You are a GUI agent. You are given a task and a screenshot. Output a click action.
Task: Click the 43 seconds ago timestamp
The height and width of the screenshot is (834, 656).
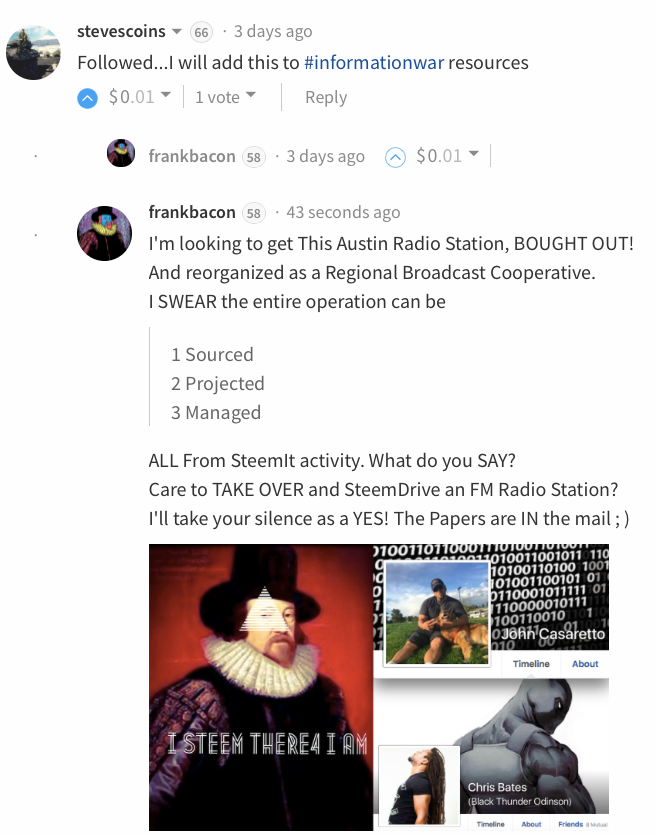click(343, 212)
